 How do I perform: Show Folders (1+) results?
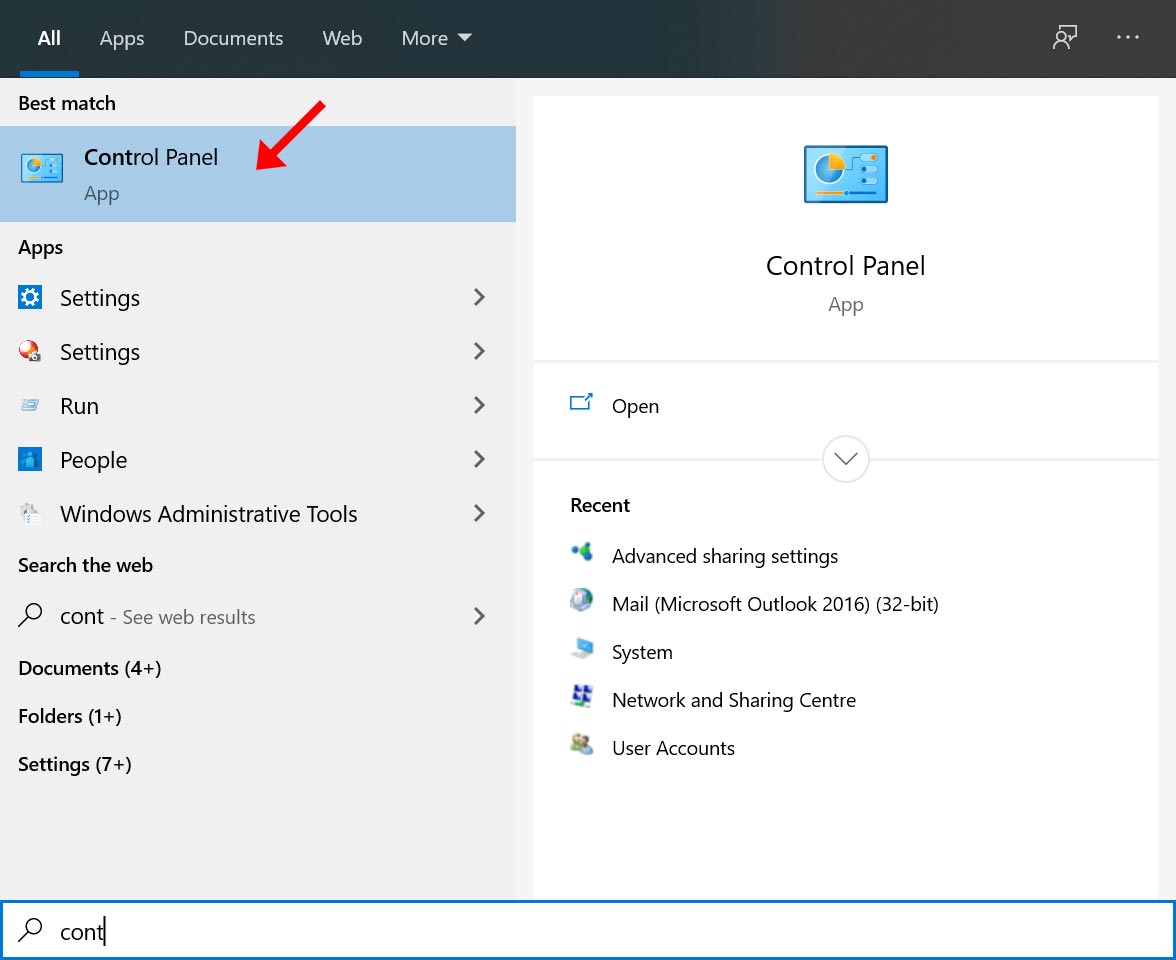(70, 716)
